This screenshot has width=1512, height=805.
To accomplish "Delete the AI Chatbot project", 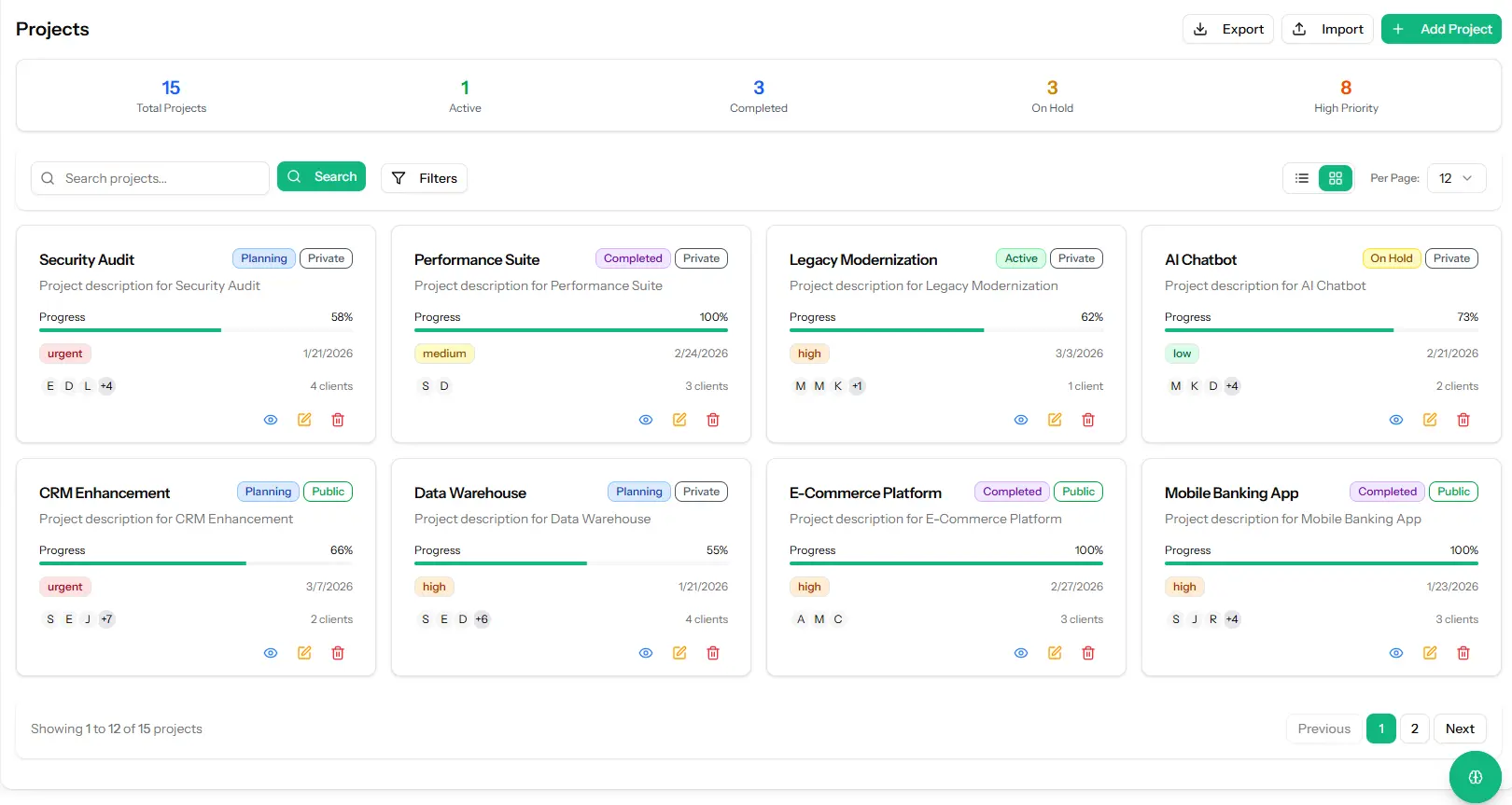I will click(1463, 420).
